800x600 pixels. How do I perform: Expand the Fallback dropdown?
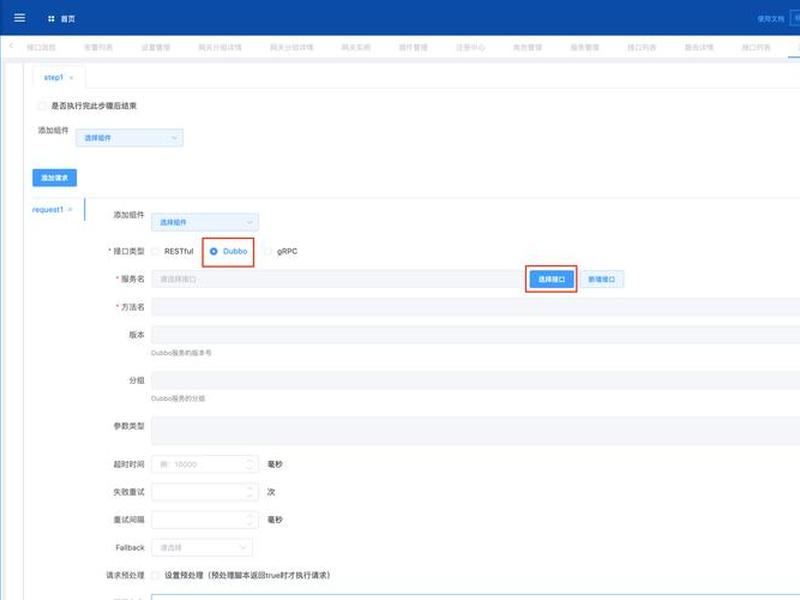click(202, 547)
